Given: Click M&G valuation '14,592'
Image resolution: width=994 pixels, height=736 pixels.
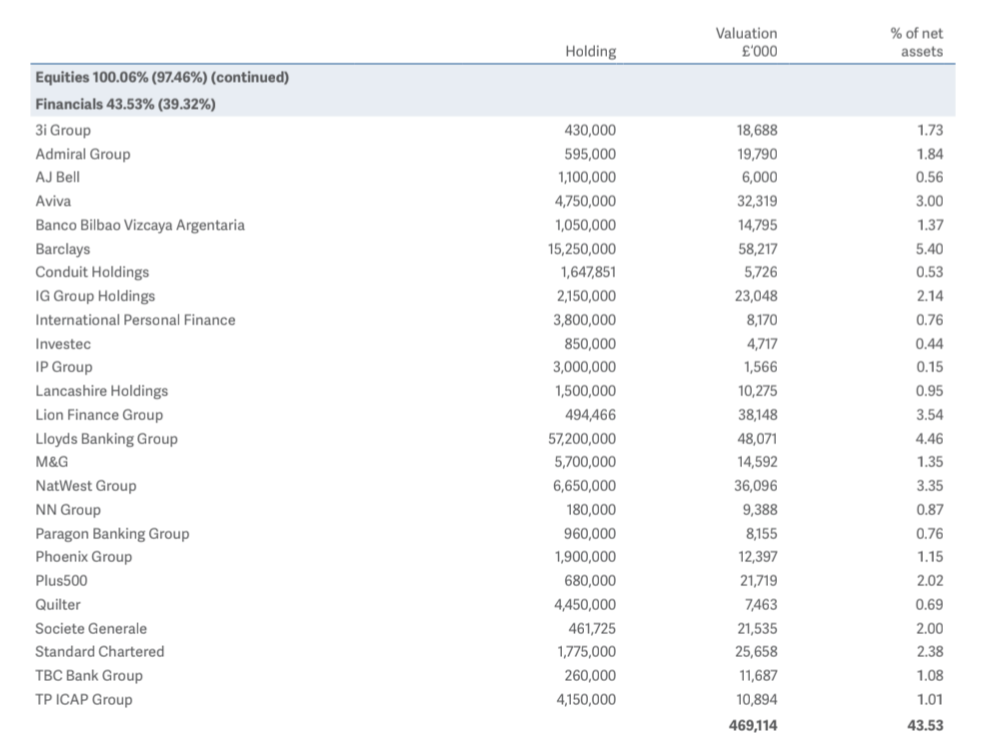Looking at the screenshot, I should tap(757, 462).
